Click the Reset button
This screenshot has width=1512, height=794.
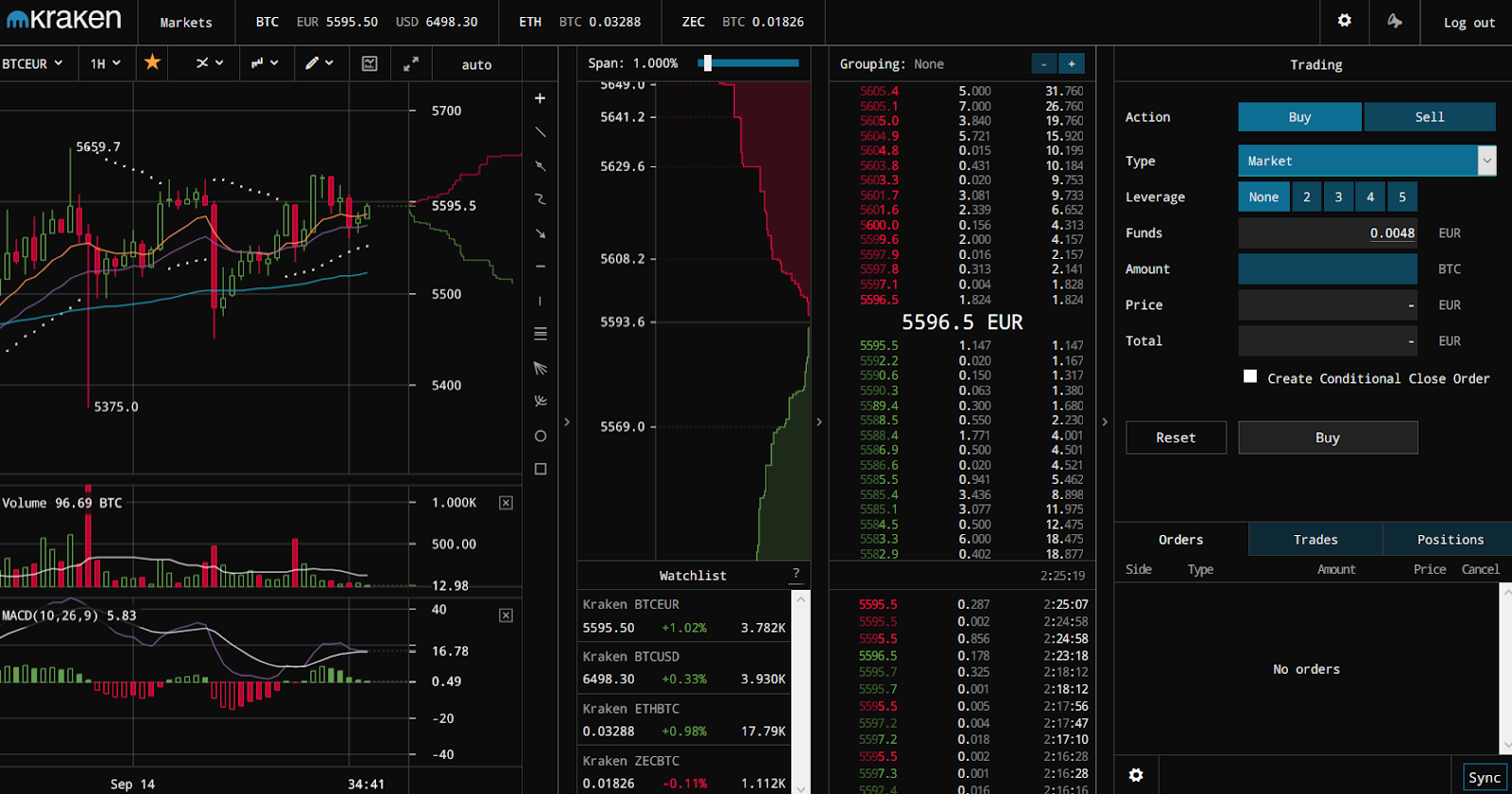coord(1176,438)
